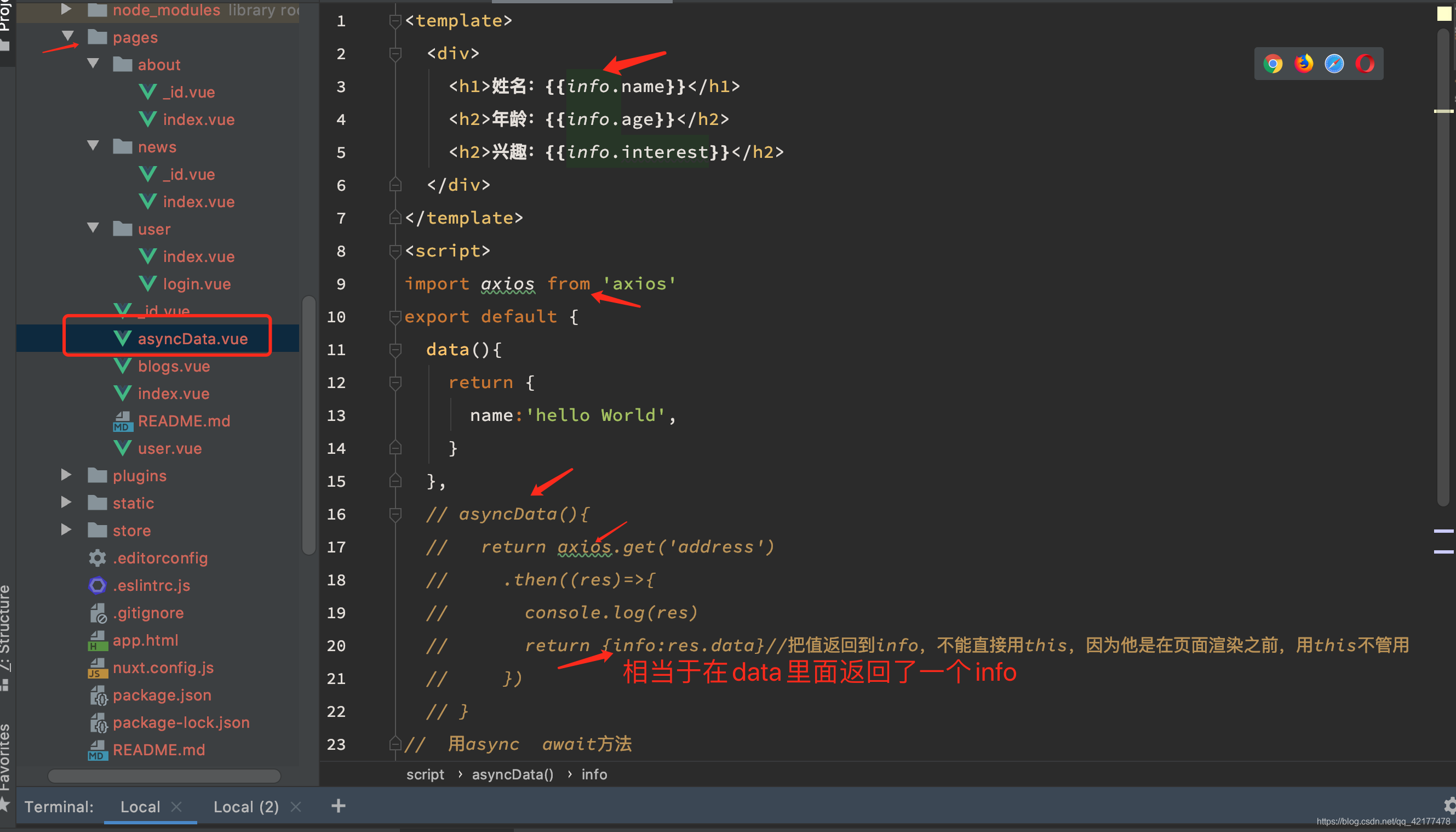Click 'hello World' string on line 13

(595, 415)
